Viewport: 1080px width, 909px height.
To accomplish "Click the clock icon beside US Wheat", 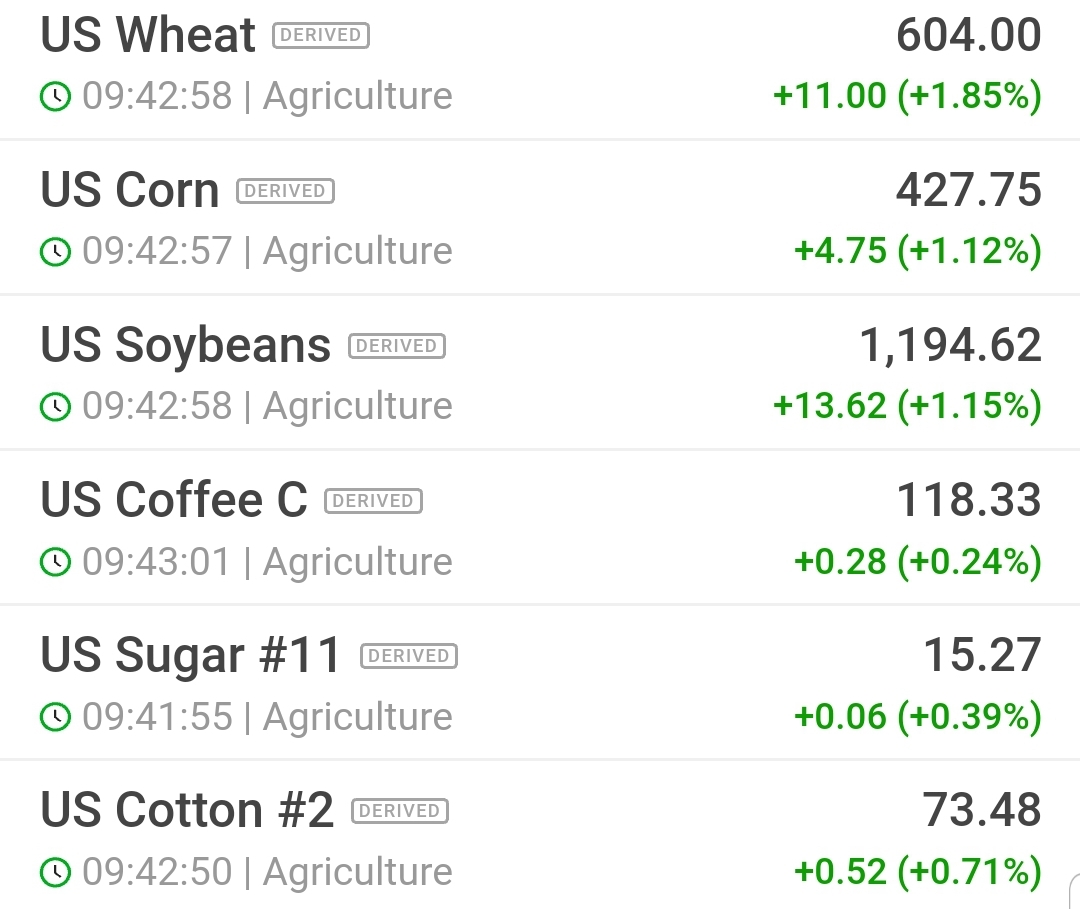I will 55,97.
